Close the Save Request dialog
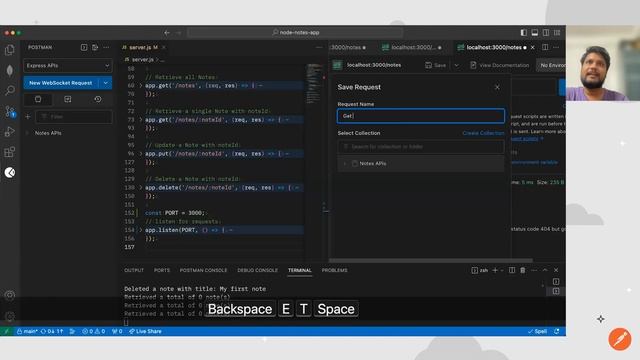This screenshot has width=640, height=360. [497, 87]
